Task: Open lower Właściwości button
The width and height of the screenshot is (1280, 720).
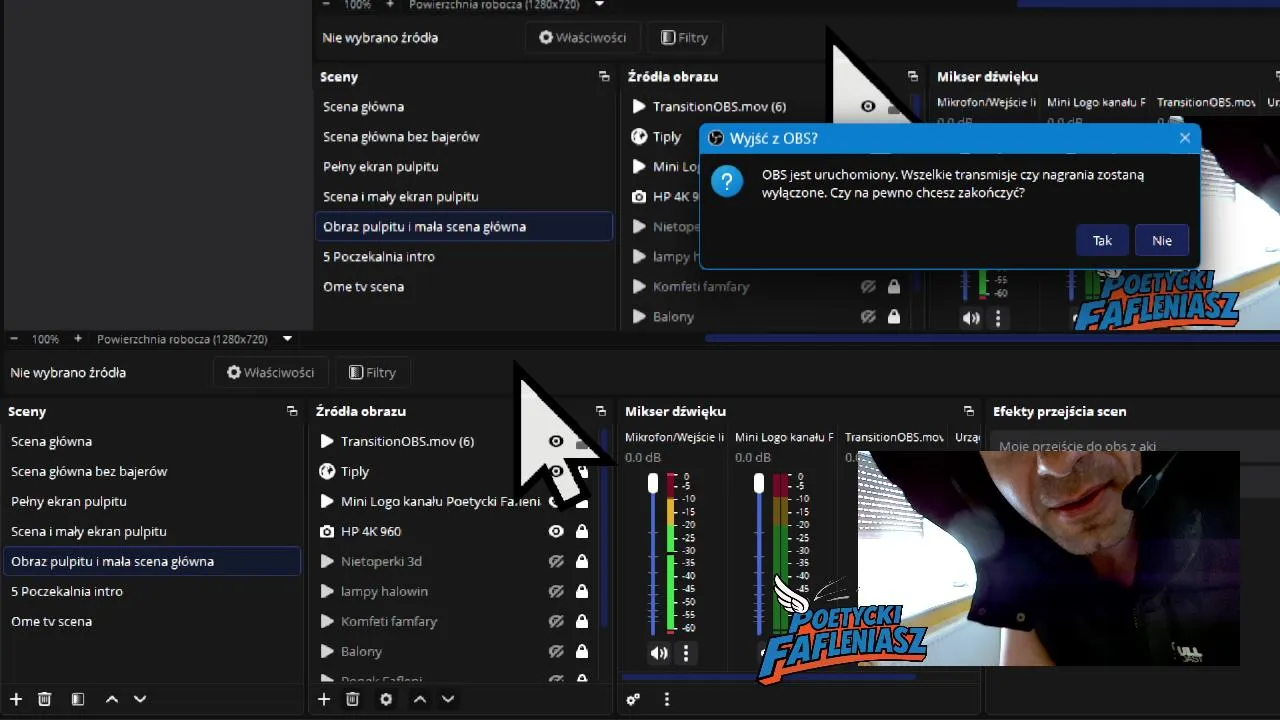Action: point(270,372)
